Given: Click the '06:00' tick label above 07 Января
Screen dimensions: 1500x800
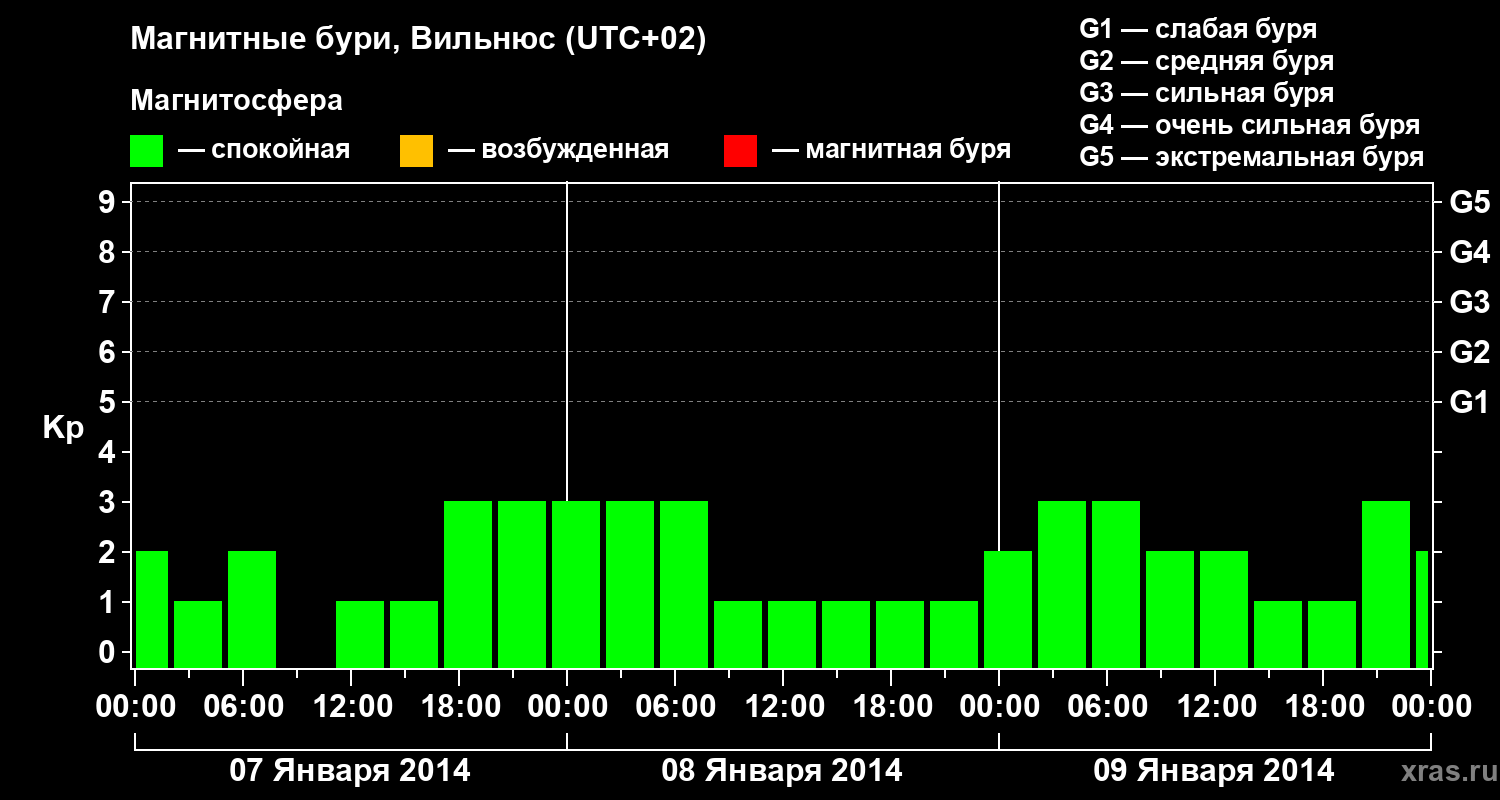Looking at the screenshot, I should point(243,707).
